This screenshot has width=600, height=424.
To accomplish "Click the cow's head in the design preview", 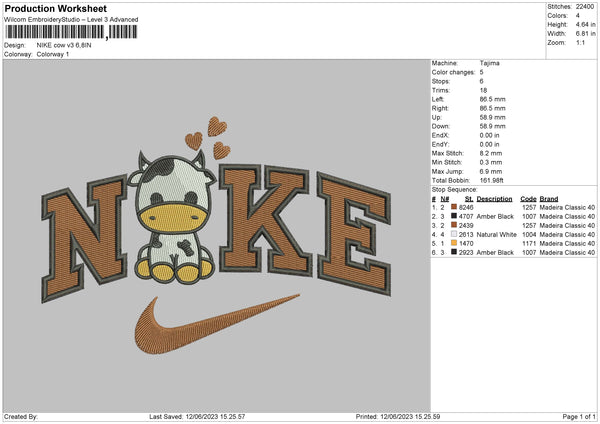I will pos(172,191).
